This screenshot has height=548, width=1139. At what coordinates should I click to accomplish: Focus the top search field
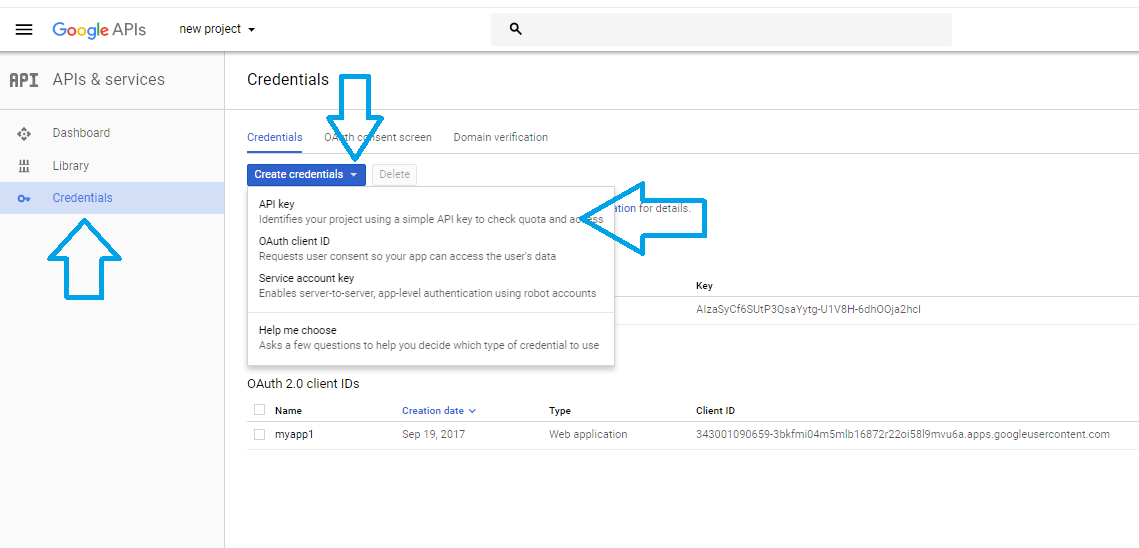(721, 29)
